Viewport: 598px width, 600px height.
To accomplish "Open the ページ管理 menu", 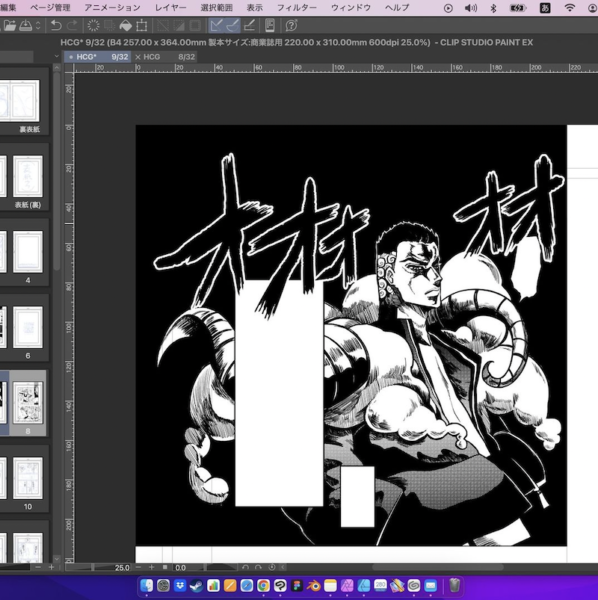I will (x=50, y=7).
